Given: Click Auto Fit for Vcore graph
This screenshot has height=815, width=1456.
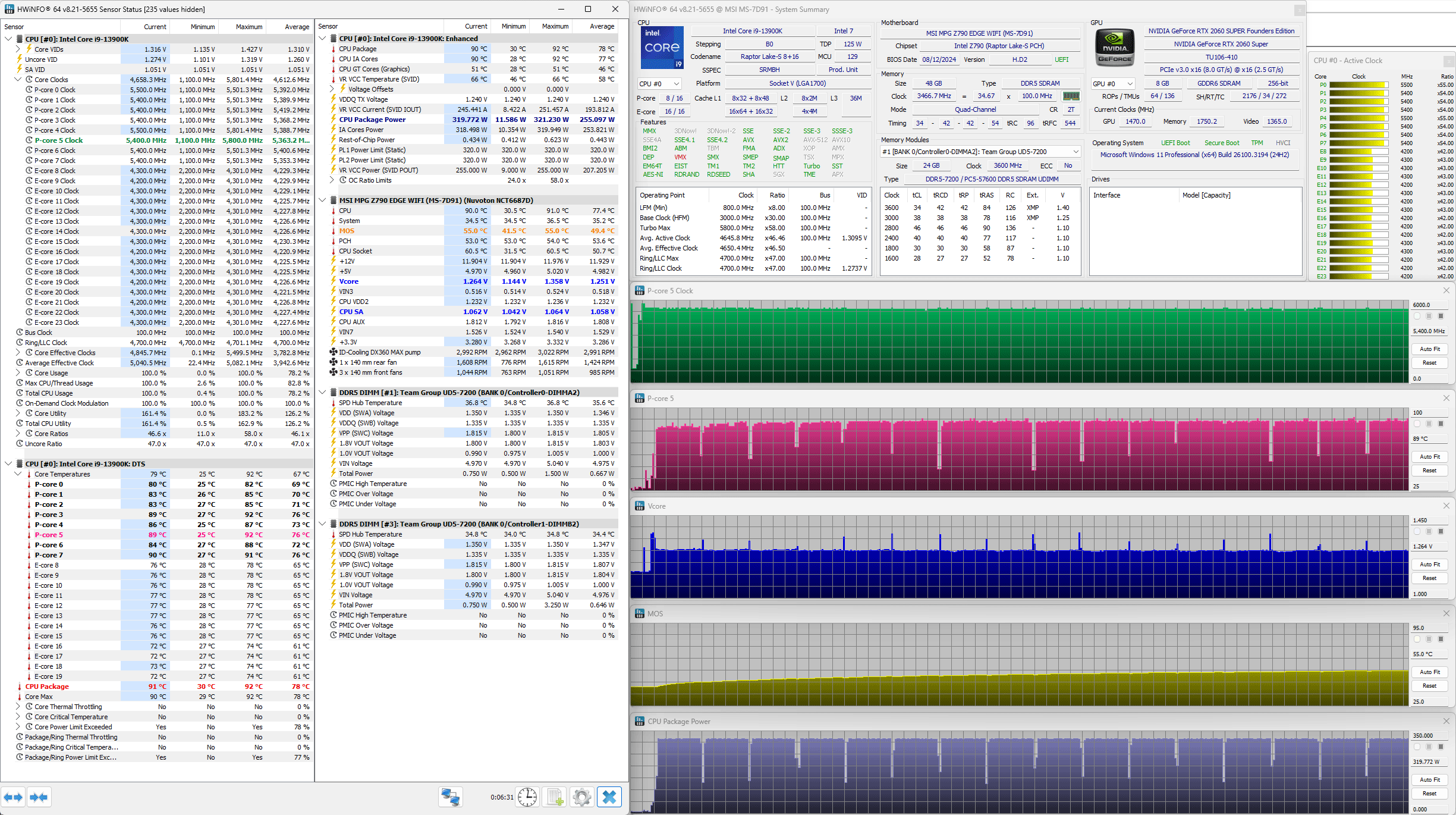Looking at the screenshot, I should pos(1429,565).
